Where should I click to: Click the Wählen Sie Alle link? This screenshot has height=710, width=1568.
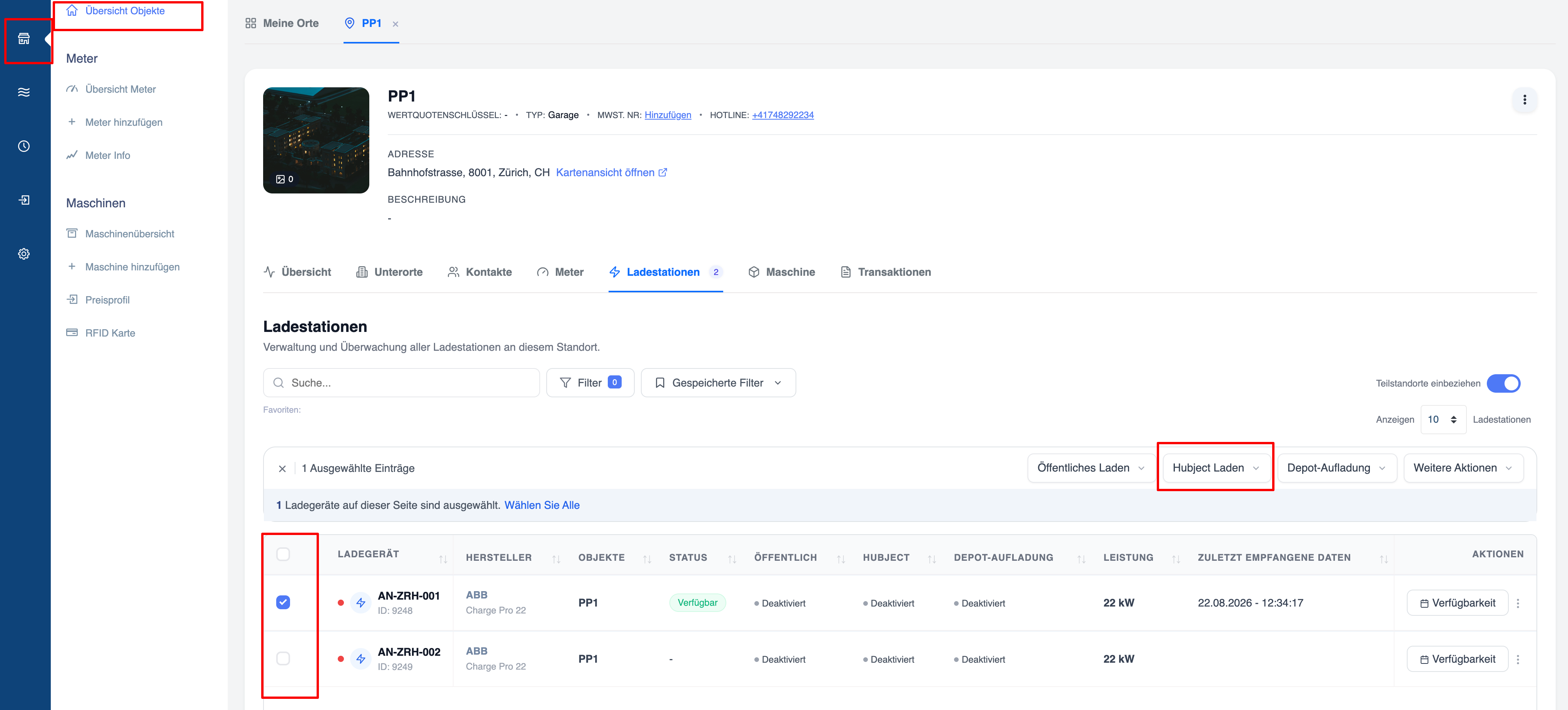click(x=542, y=505)
